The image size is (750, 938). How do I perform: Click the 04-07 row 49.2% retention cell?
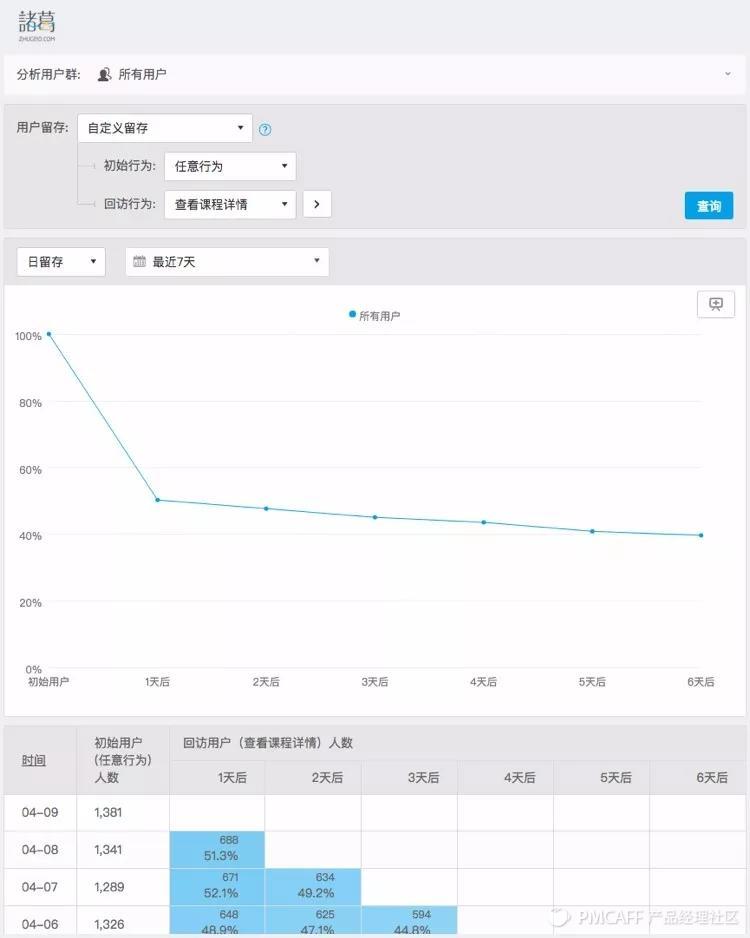(313, 886)
